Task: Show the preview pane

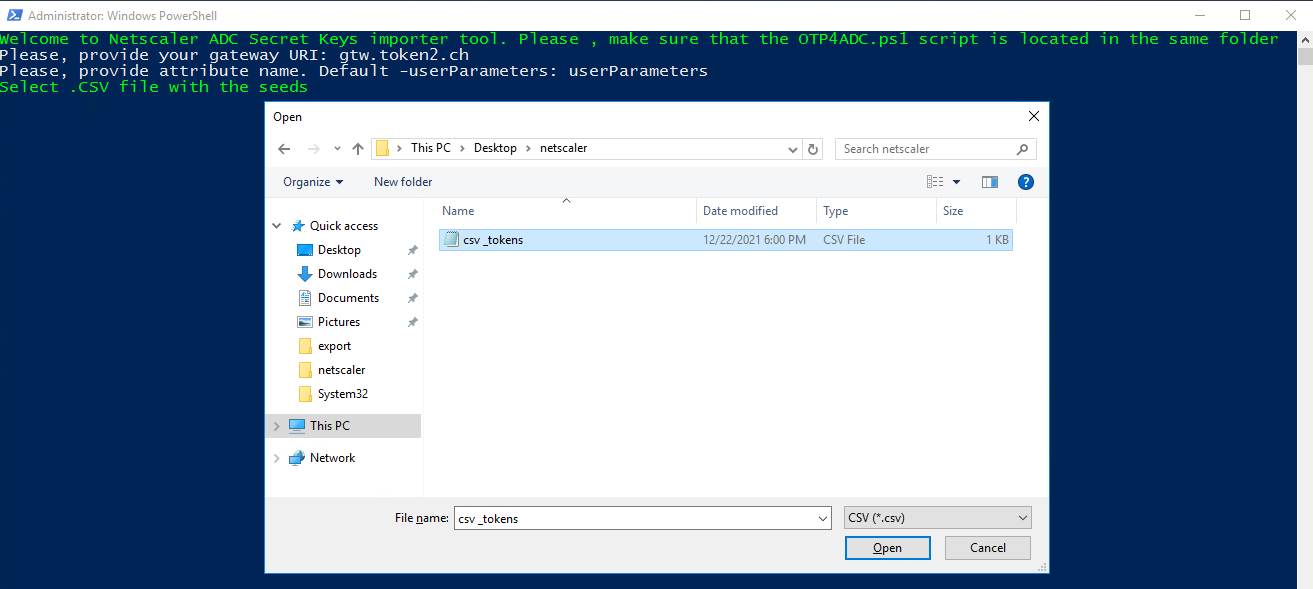Action: pyautogui.click(x=990, y=182)
